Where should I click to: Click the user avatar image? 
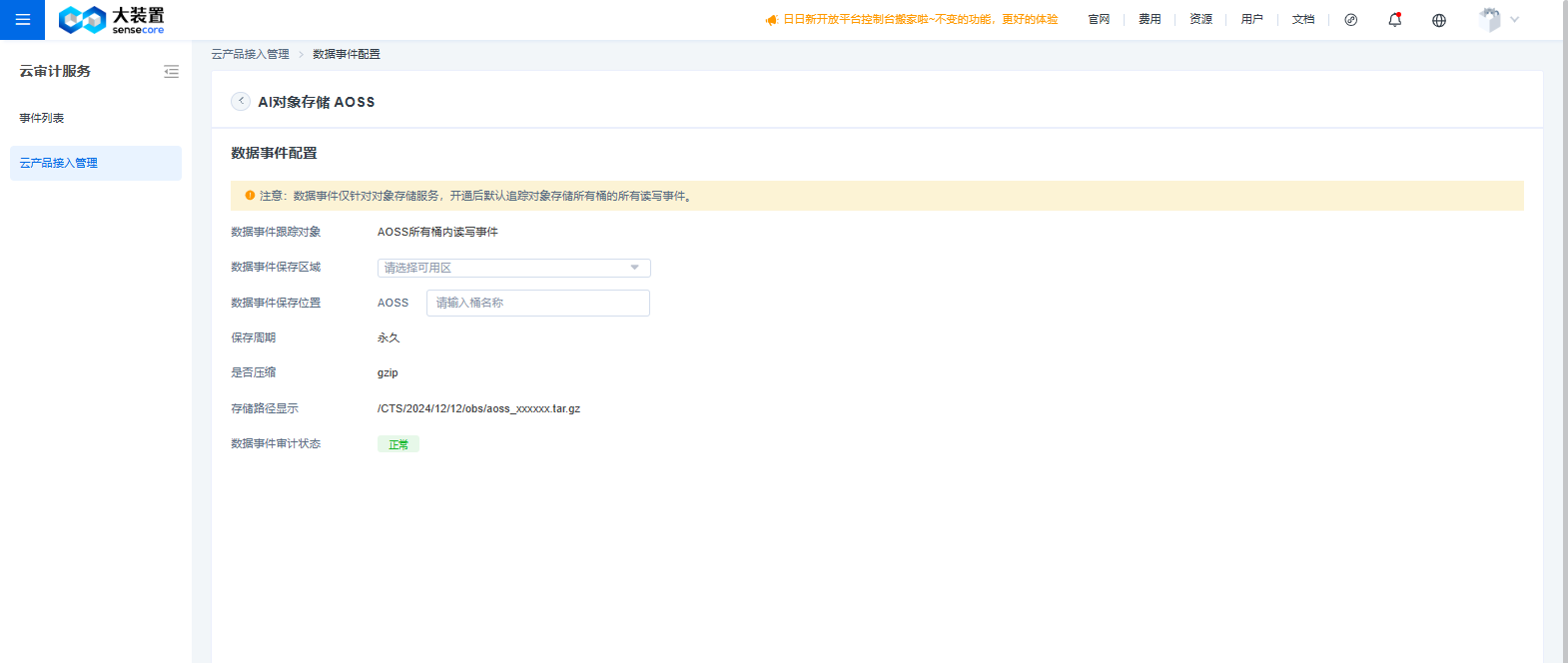(x=1489, y=19)
